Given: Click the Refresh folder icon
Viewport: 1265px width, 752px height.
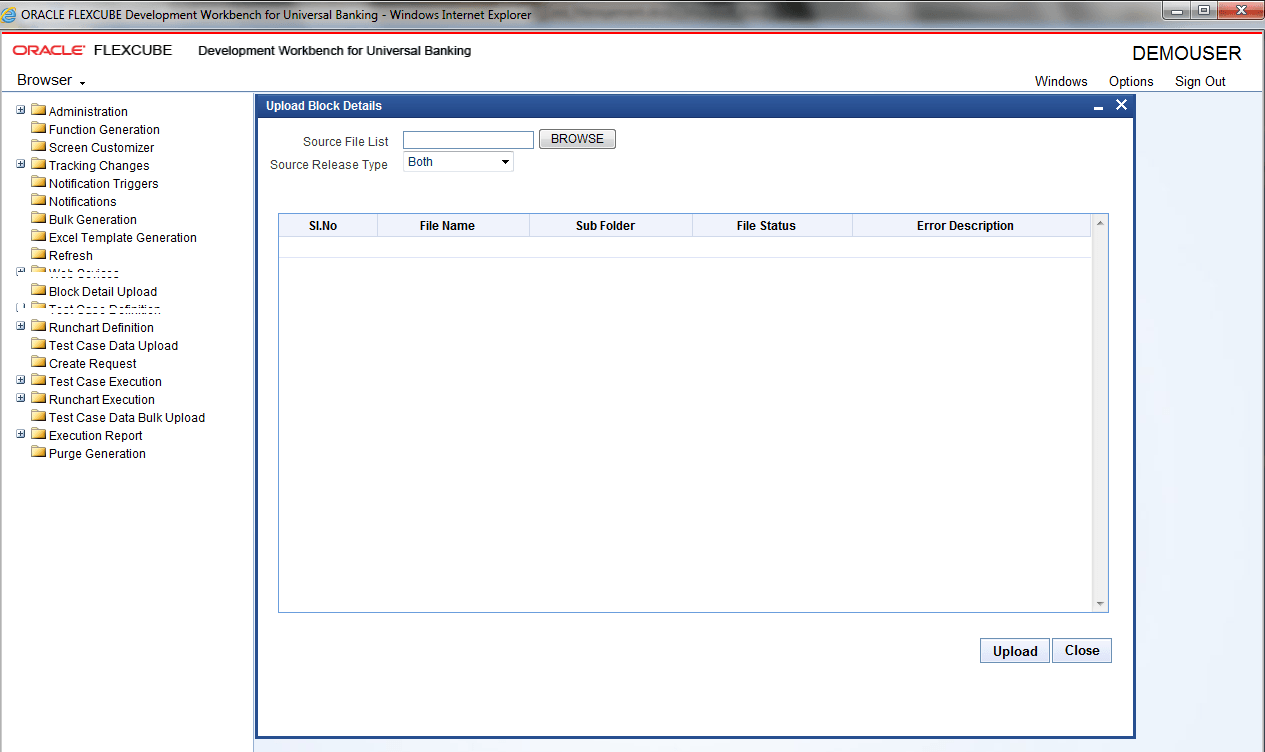Looking at the screenshot, I should click(x=39, y=255).
